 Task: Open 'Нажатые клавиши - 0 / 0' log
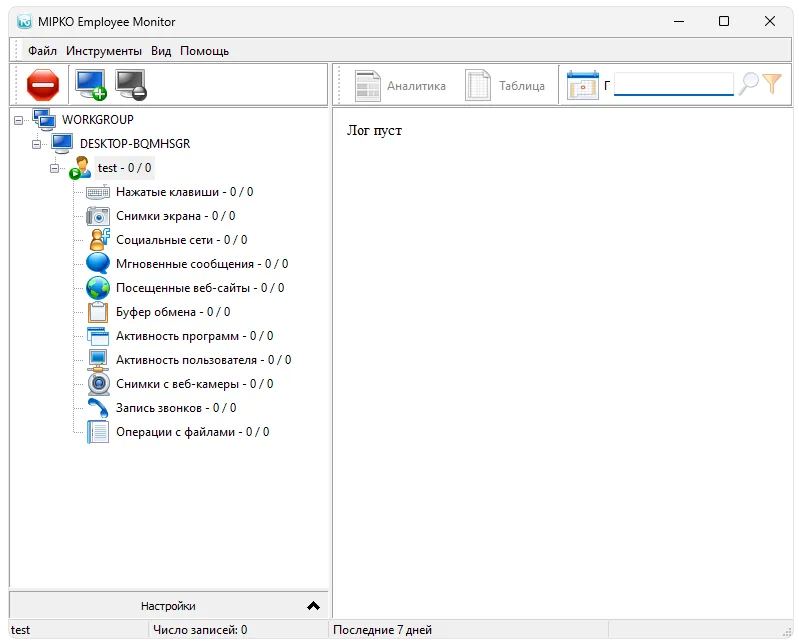[184, 192]
